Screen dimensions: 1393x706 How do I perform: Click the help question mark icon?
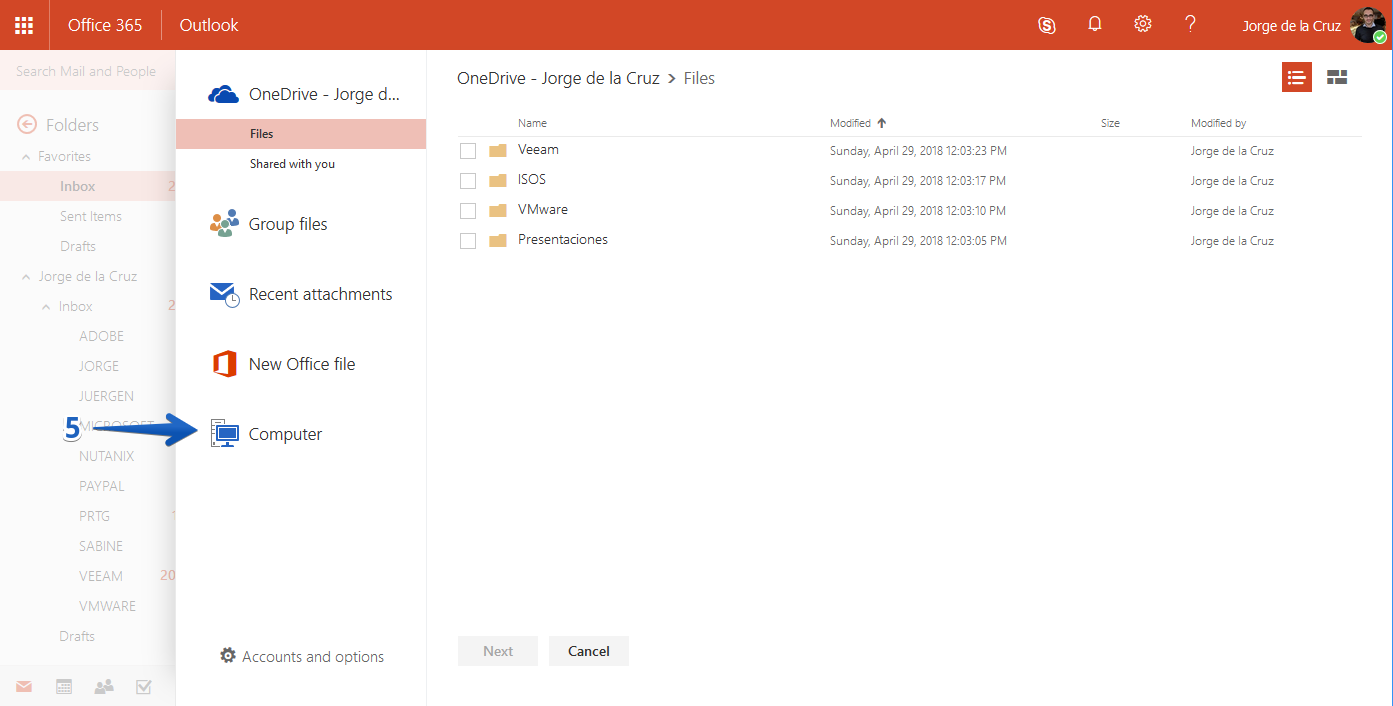pos(1190,24)
